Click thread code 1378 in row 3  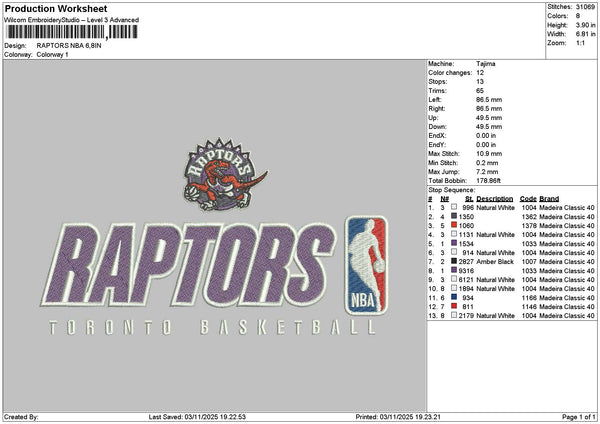pos(529,226)
